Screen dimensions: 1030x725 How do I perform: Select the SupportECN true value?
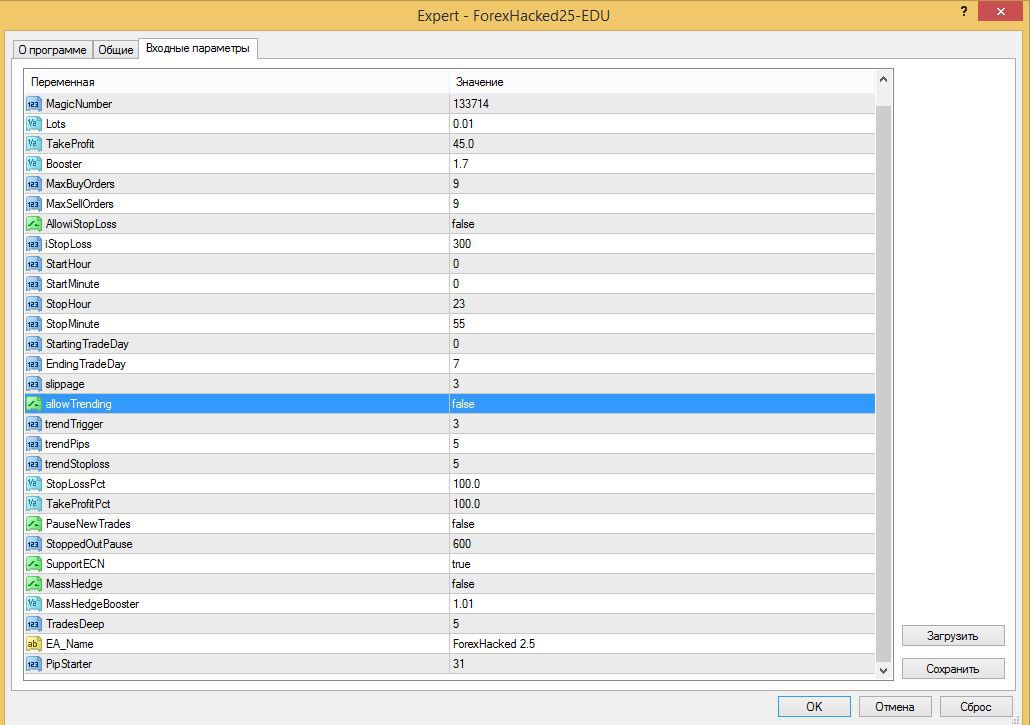(x=461, y=564)
